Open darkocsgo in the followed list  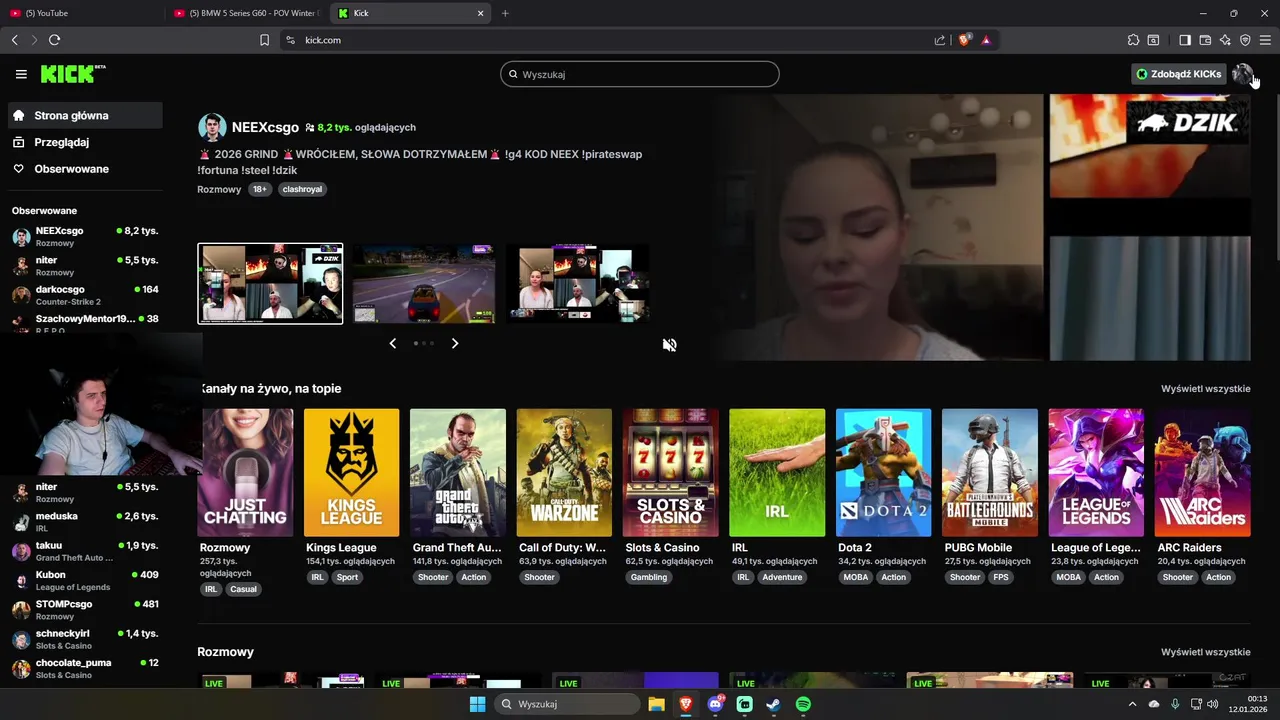(x=85, y=295)
